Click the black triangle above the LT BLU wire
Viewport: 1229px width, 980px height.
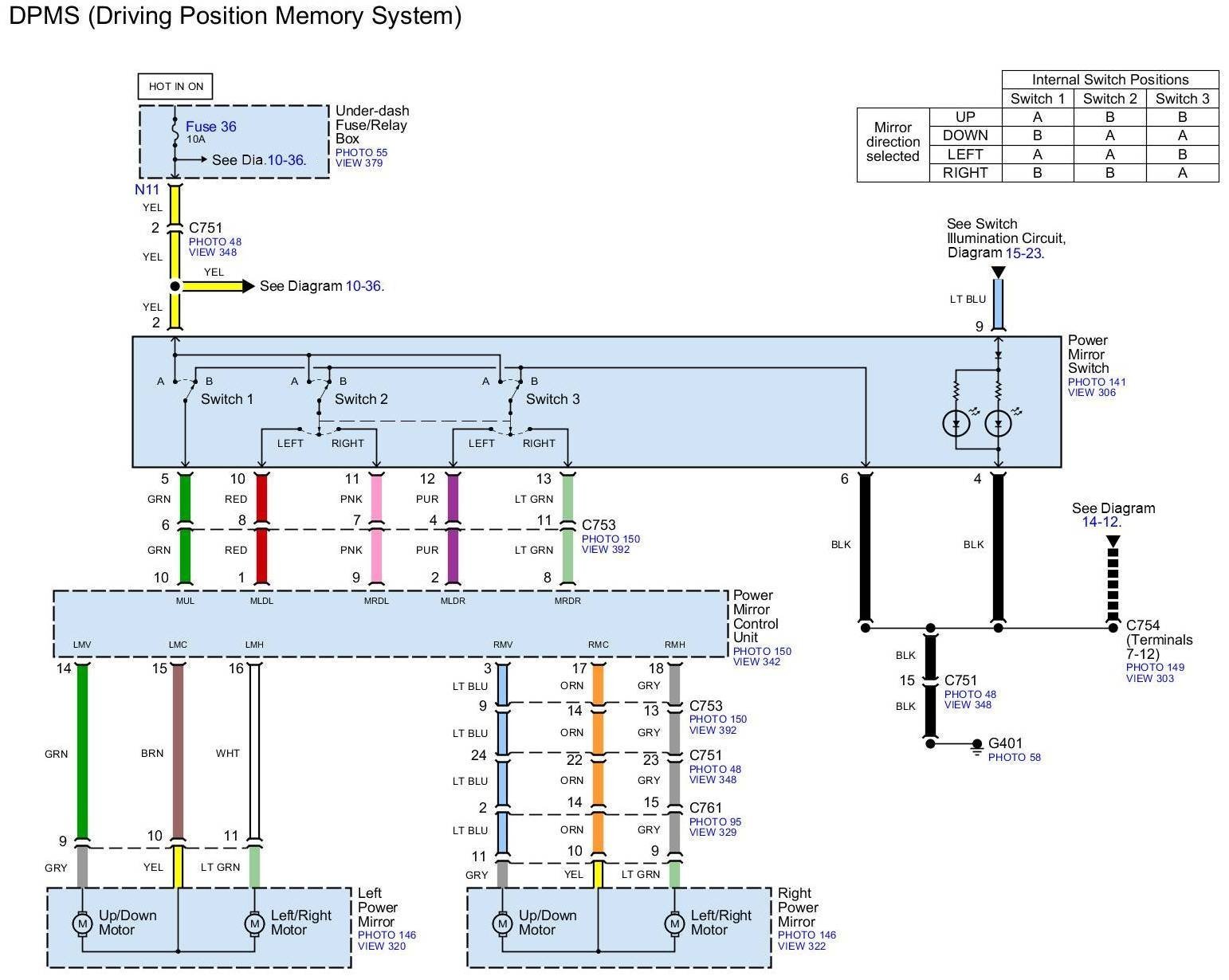click(998, 272)
